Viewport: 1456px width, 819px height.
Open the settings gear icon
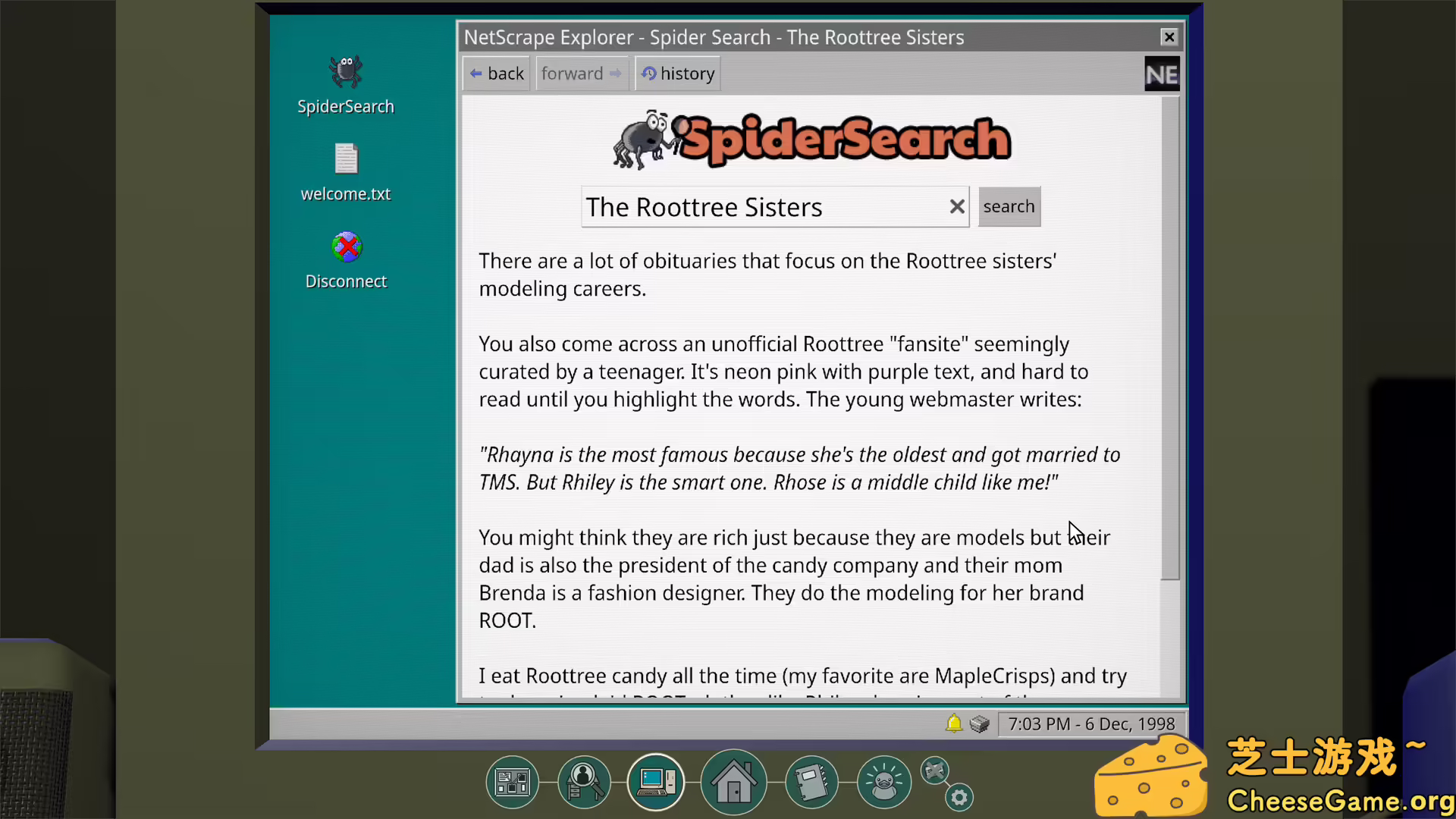tap(959, 798)
